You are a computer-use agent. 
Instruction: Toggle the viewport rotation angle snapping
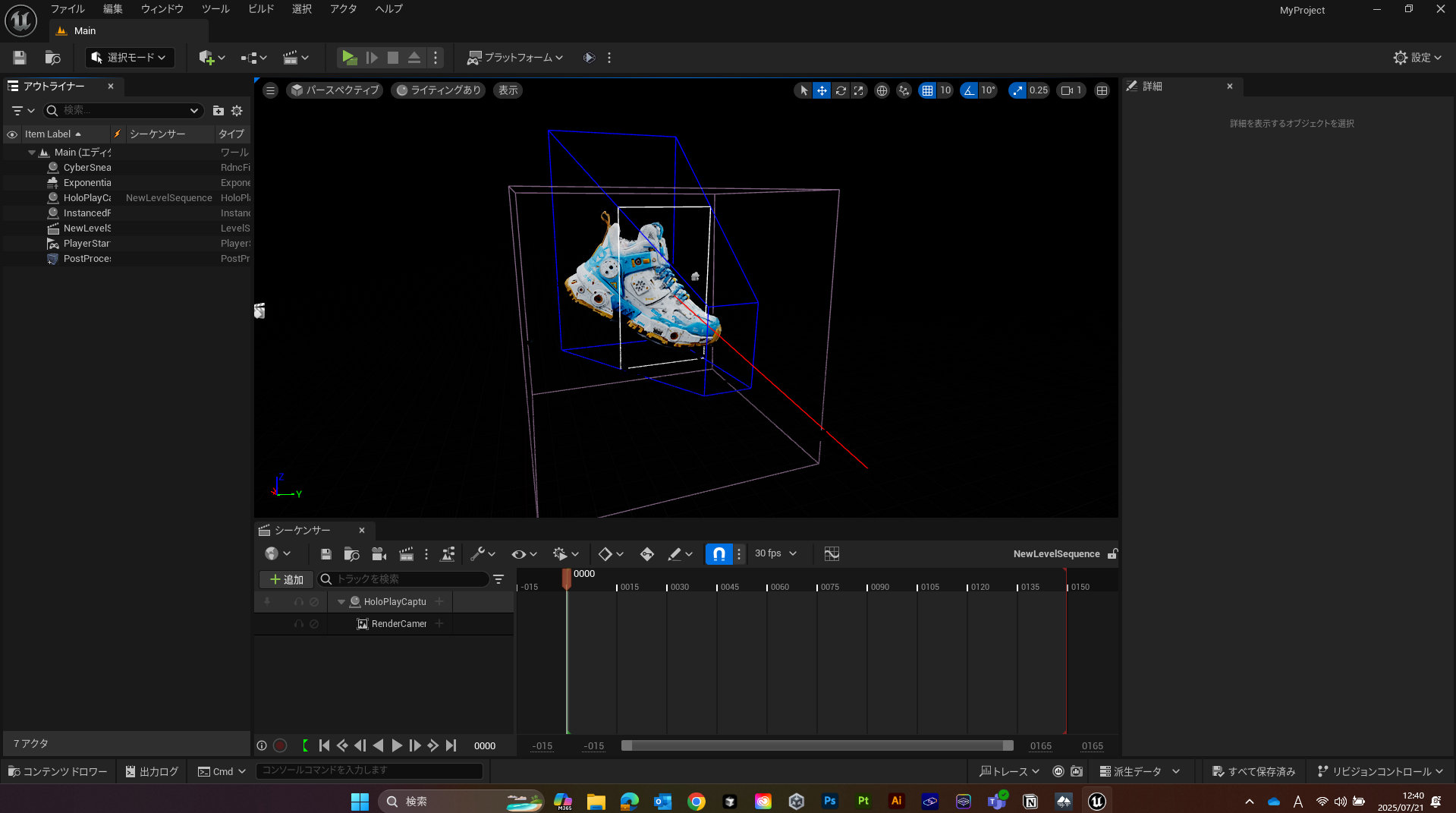969,90
